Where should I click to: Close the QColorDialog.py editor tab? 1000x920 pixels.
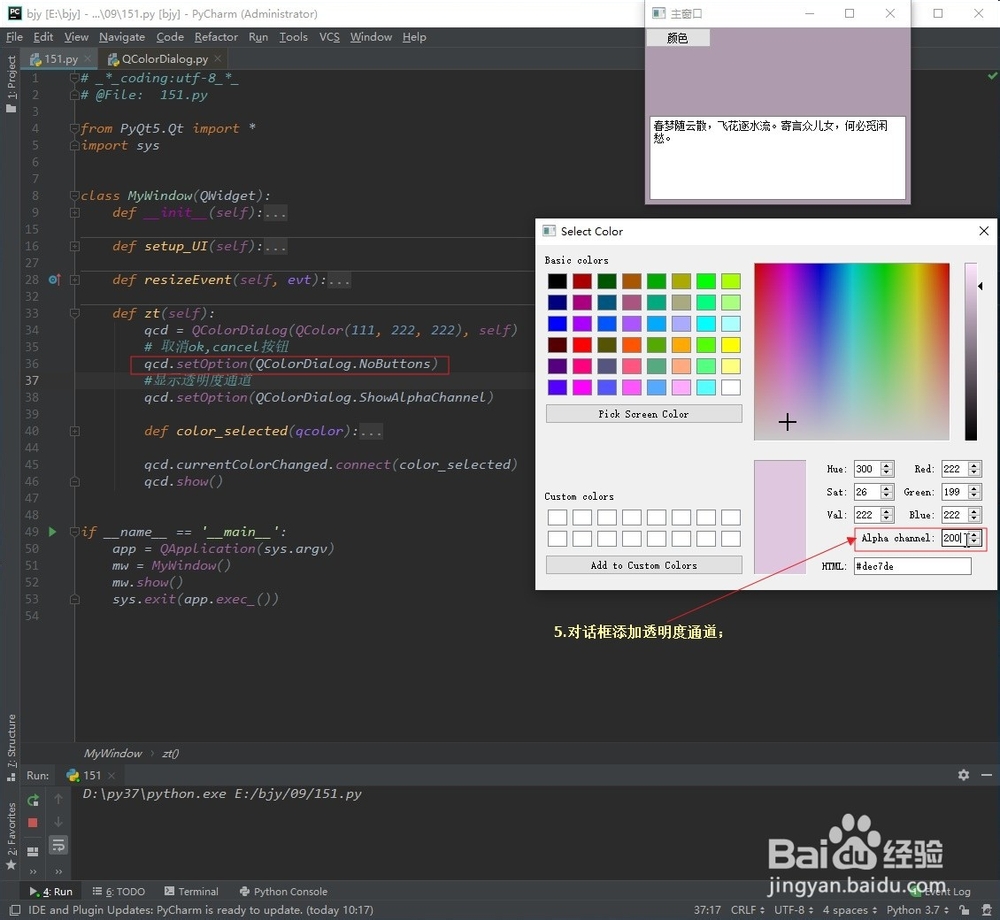[x=217, y=59]
